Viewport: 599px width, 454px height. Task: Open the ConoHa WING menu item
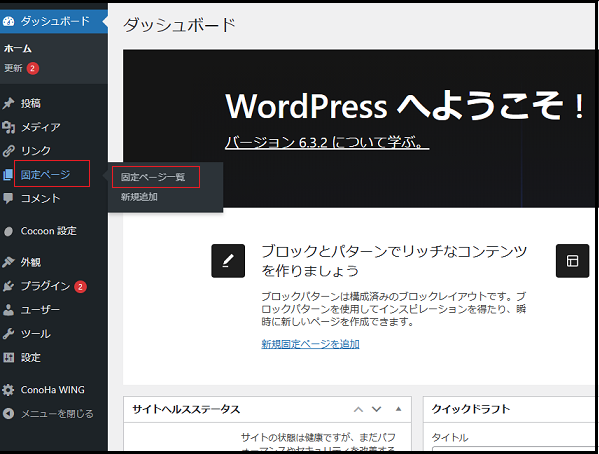tap(54, 390)
